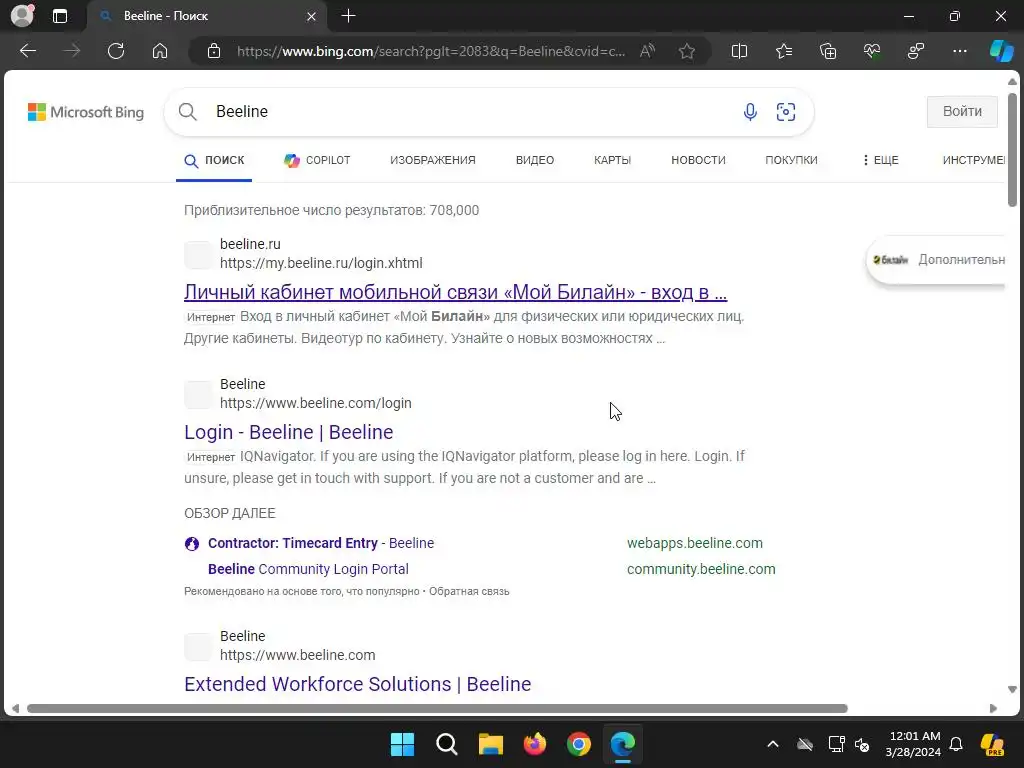The height and width of the screenshot is (768, 1024).
Task: Click the Обратная связь feedback link
Action: 469,591
